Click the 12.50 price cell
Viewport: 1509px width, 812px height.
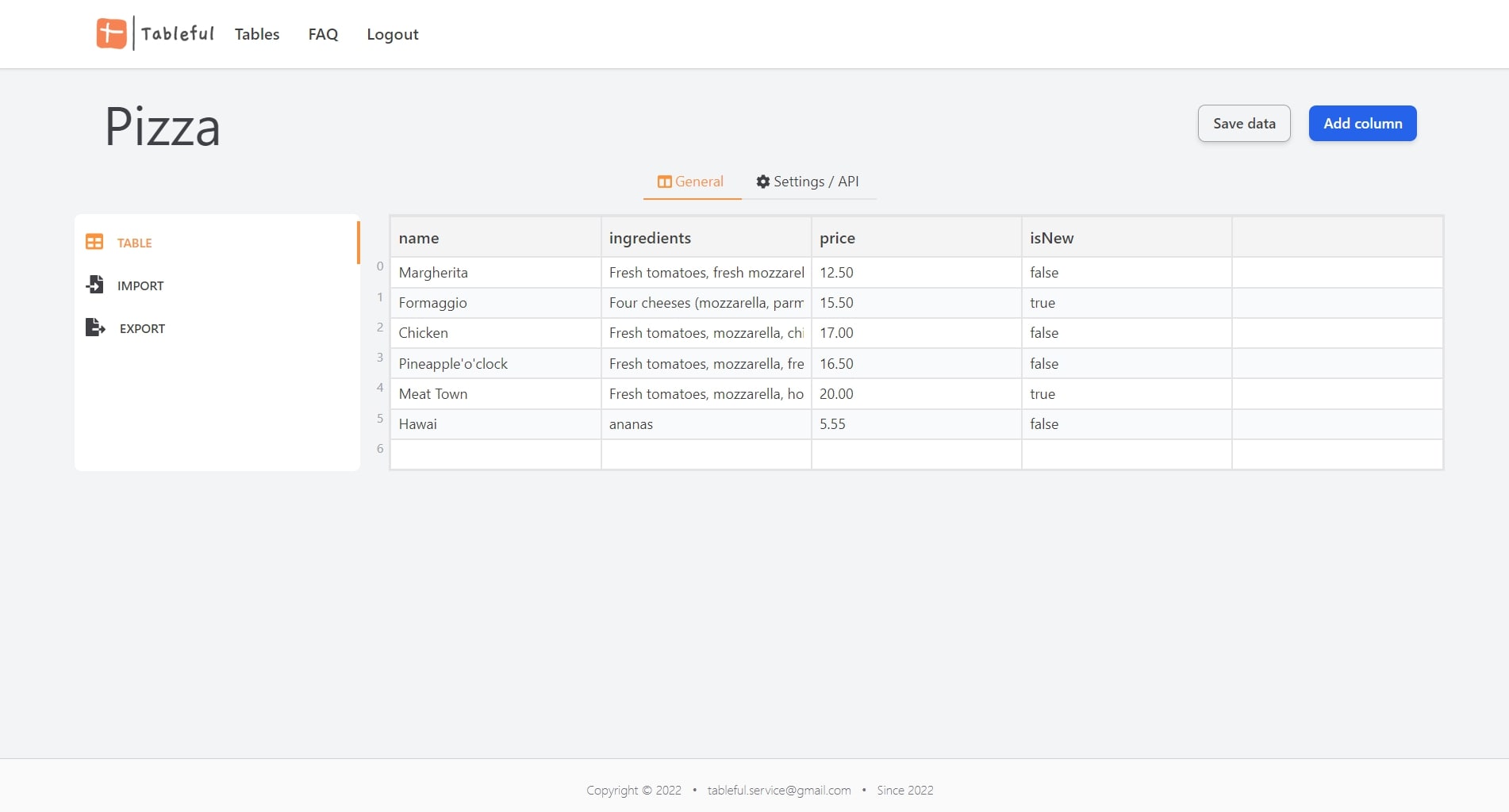click(x=916, y=273)
